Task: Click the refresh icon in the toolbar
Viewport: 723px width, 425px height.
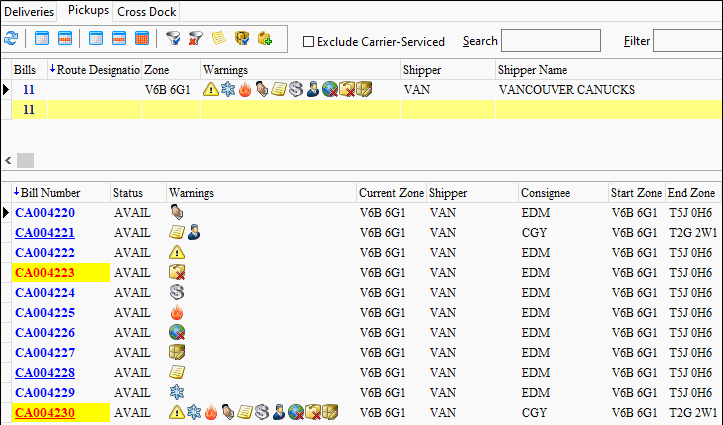Action: pyautogui.click(x=11, y=39)
